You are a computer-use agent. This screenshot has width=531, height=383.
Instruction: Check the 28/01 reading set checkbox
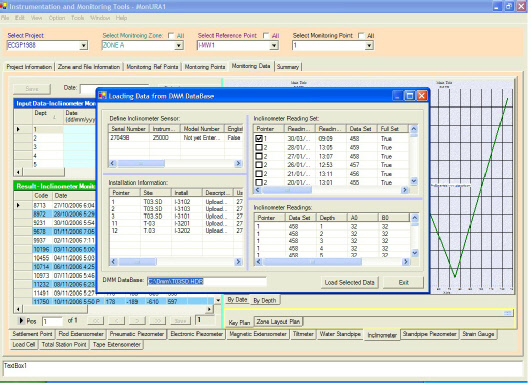259,147
